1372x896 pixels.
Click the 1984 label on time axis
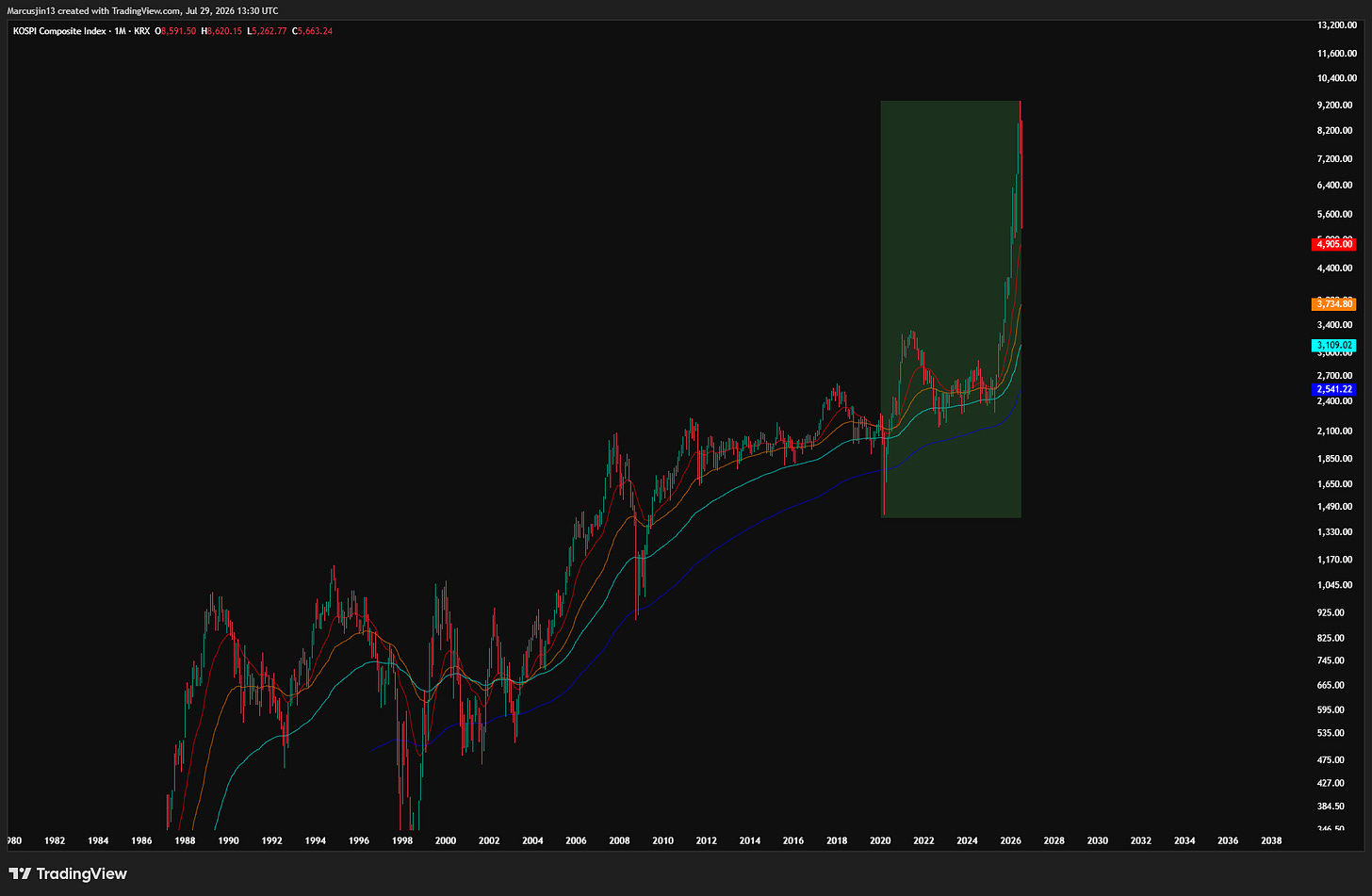tap(98, 840)
